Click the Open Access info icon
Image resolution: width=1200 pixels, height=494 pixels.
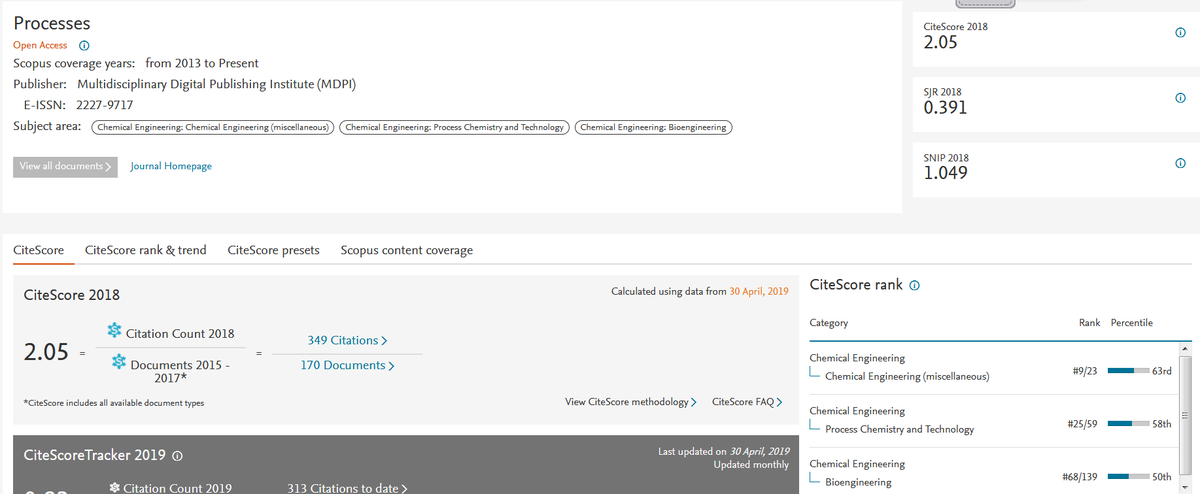(x=84, y=46)
